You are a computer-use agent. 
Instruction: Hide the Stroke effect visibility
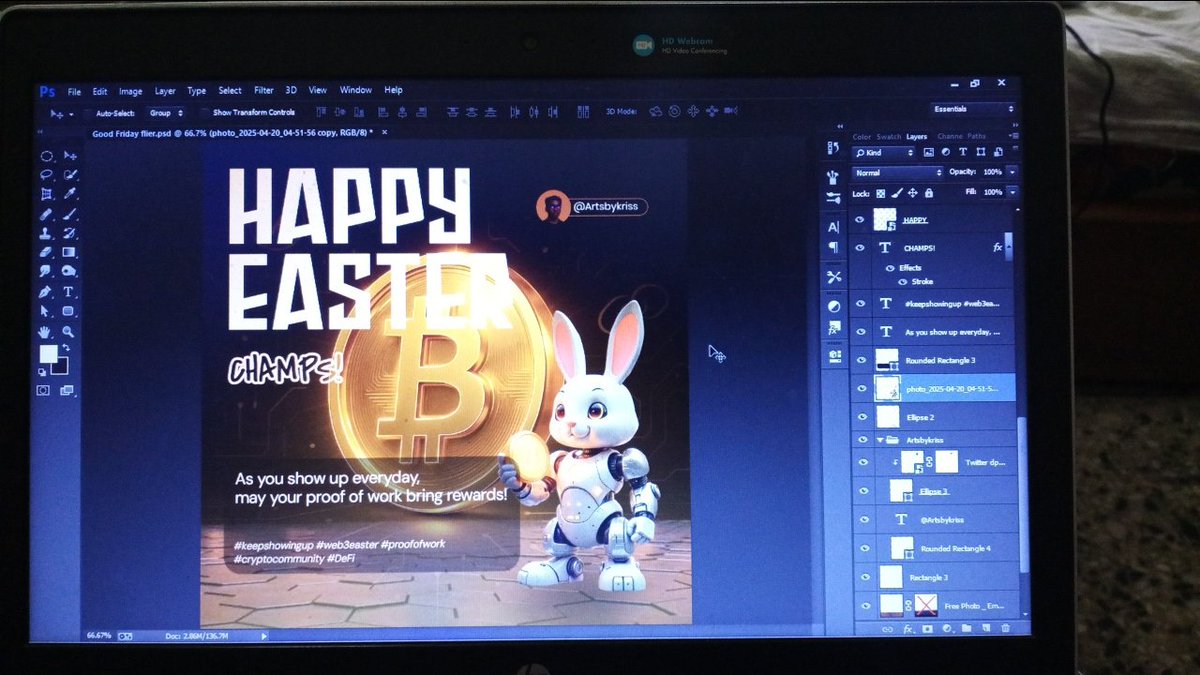[x=901, y=282]
